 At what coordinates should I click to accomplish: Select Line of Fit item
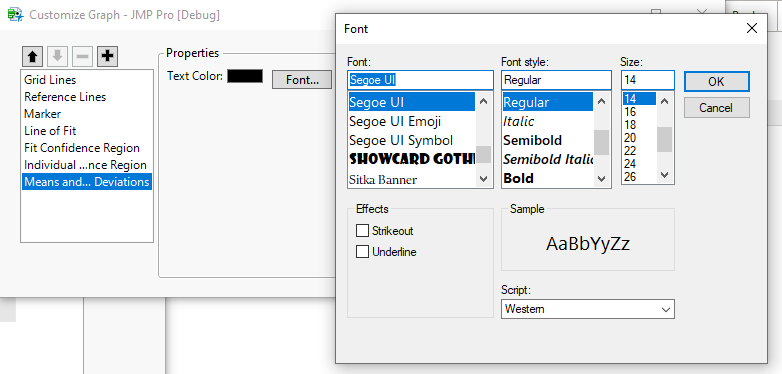(x=86, y=131)
